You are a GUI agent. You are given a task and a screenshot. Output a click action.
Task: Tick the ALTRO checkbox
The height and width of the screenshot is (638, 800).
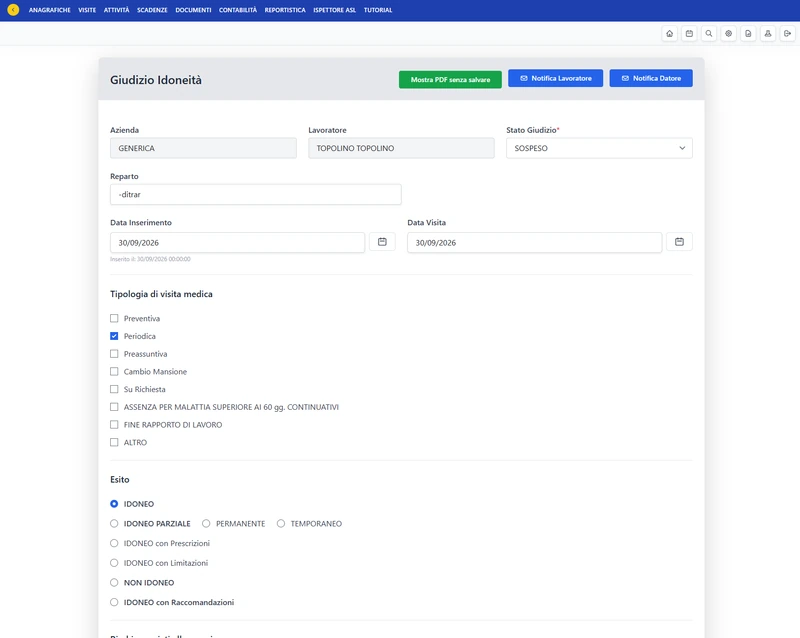click(x=114, y=442)
